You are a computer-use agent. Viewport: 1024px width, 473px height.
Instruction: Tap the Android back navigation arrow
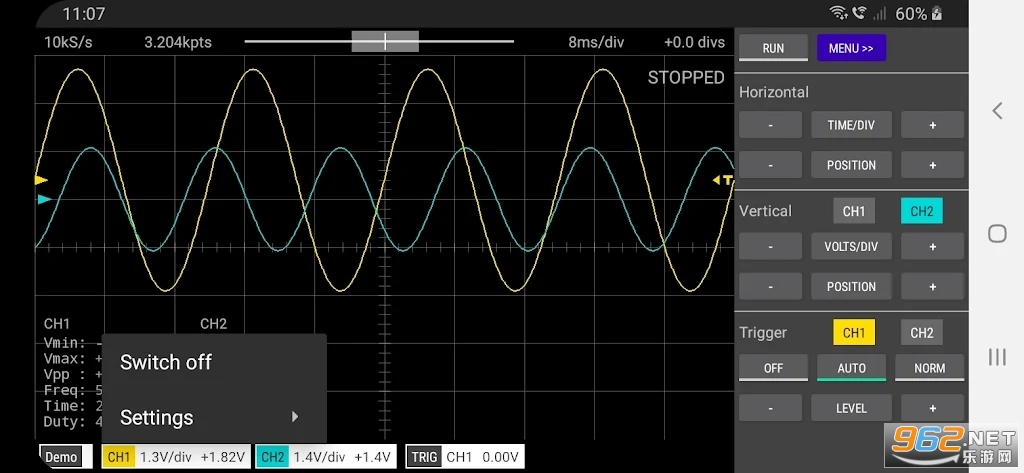[997, 111]
